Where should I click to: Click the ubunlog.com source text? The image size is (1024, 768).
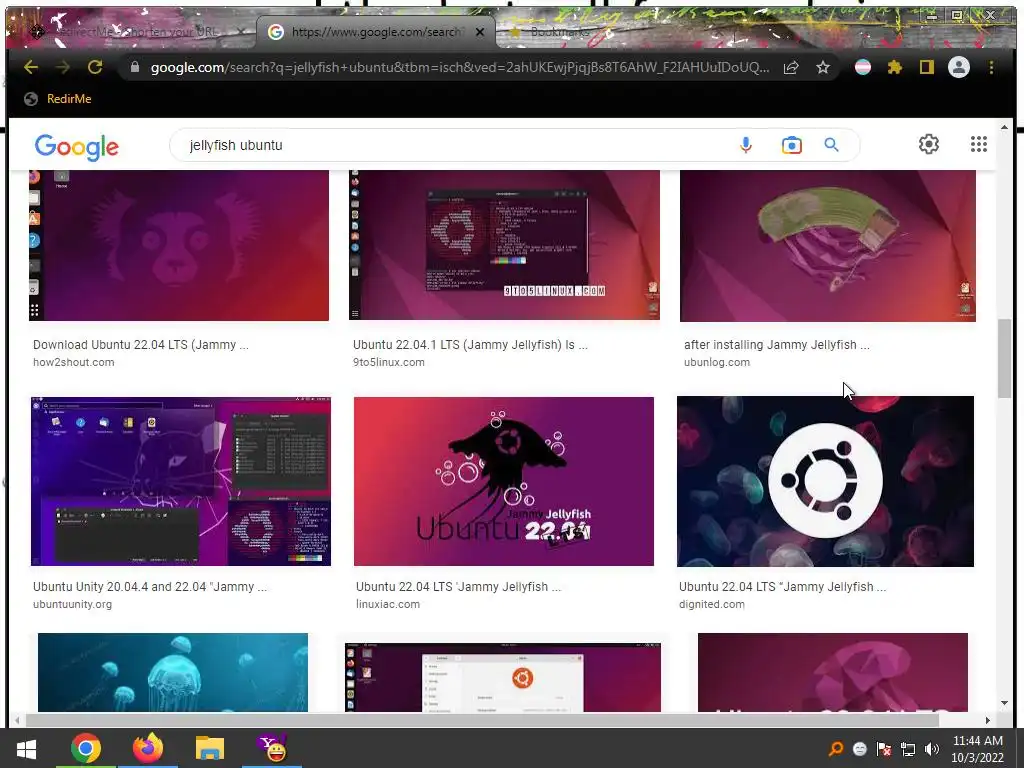[x=717, y=362]
